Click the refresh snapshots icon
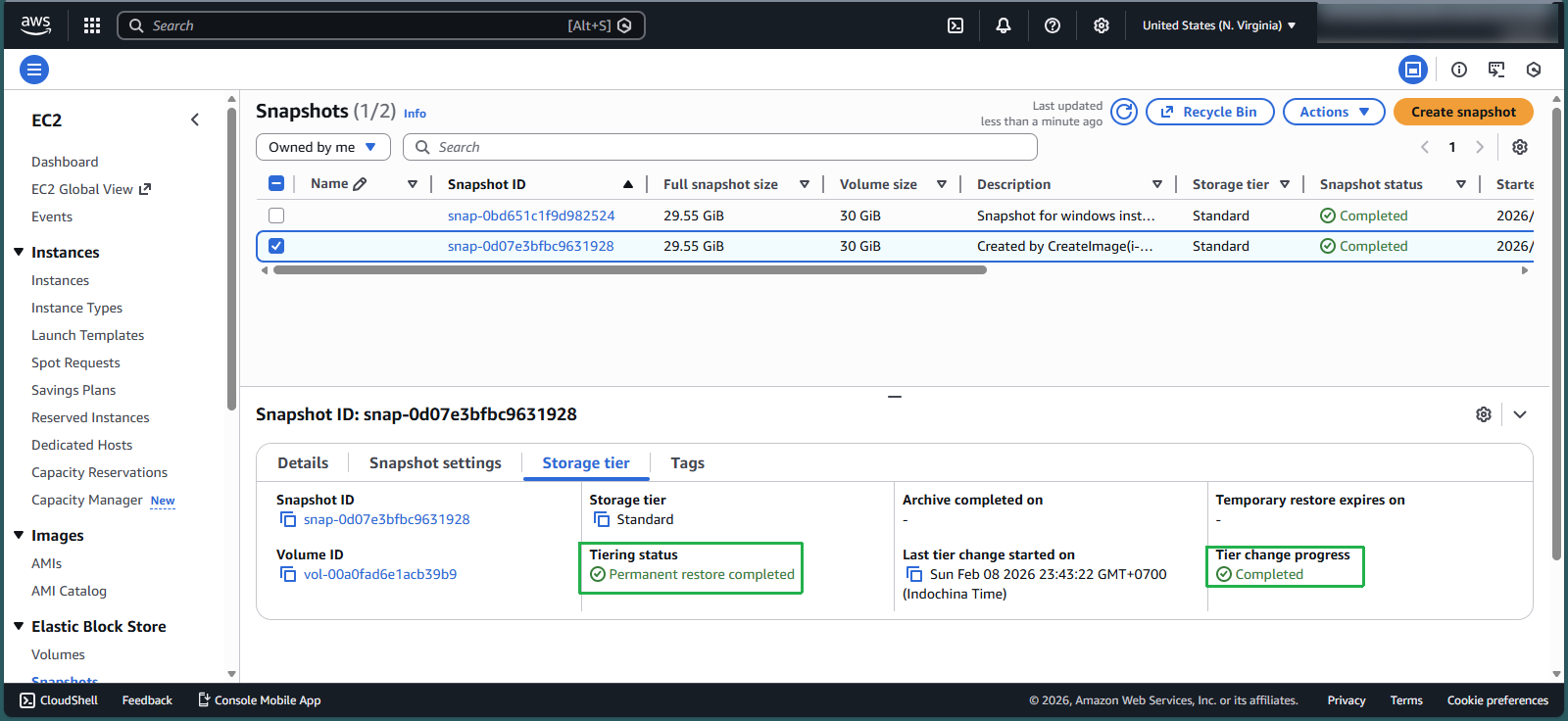The width and height of the screenshot is (1568, 721). tap(1124, 112)
